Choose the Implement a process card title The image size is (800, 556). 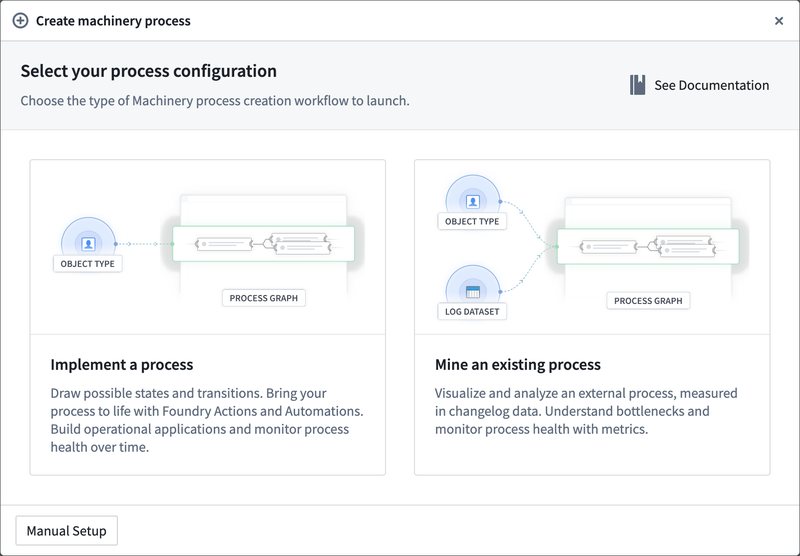pos(122,365)
